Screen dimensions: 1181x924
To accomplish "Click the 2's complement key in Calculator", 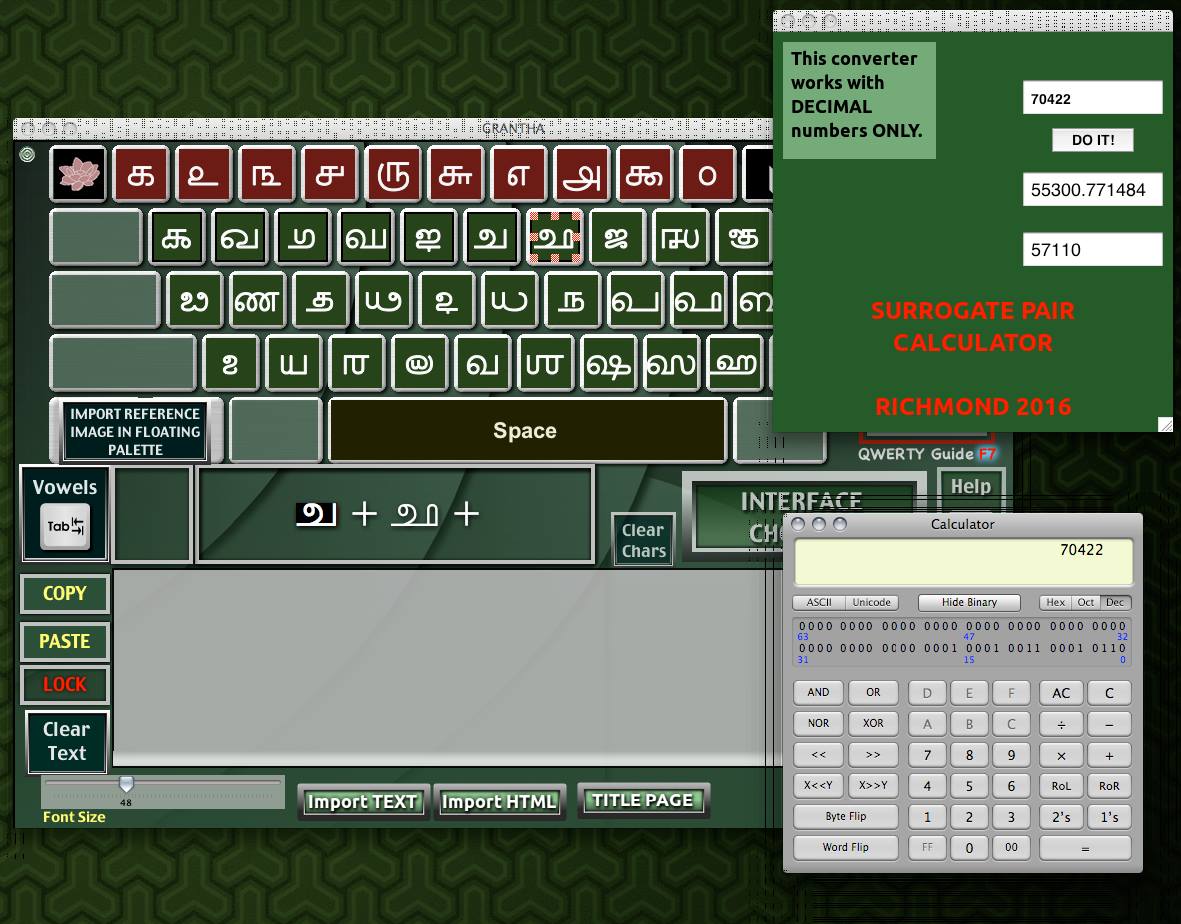I will pos(1061,817).
